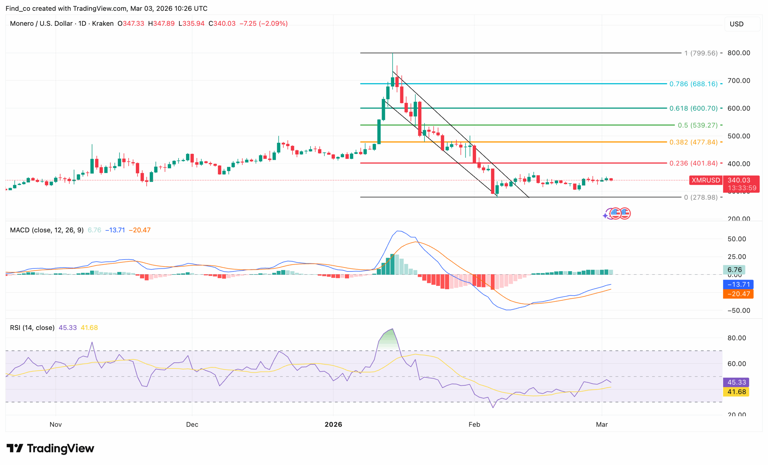
Task: Click the 600.00 price axis label
Action: [739, 108]
